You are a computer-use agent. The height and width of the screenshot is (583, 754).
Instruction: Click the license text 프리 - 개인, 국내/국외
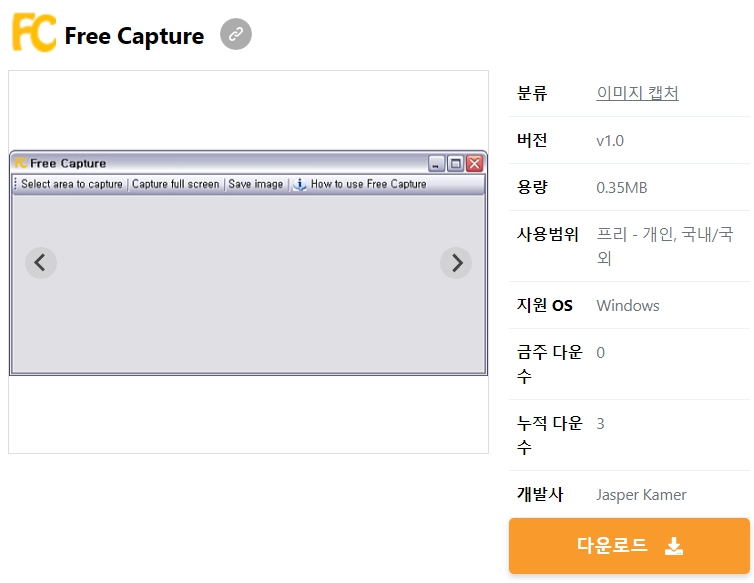click(665, 246)
